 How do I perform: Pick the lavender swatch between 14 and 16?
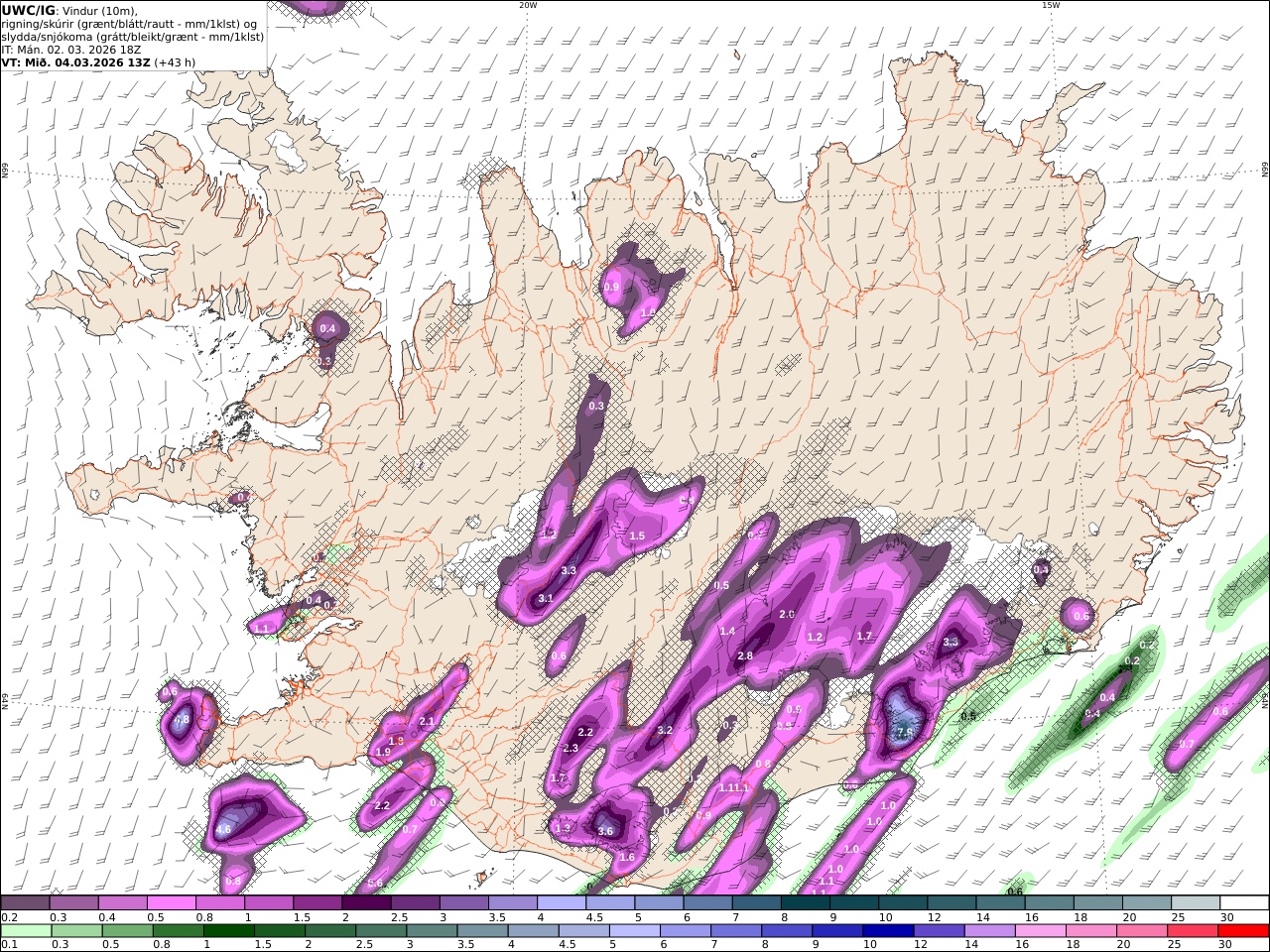point(988,930)
